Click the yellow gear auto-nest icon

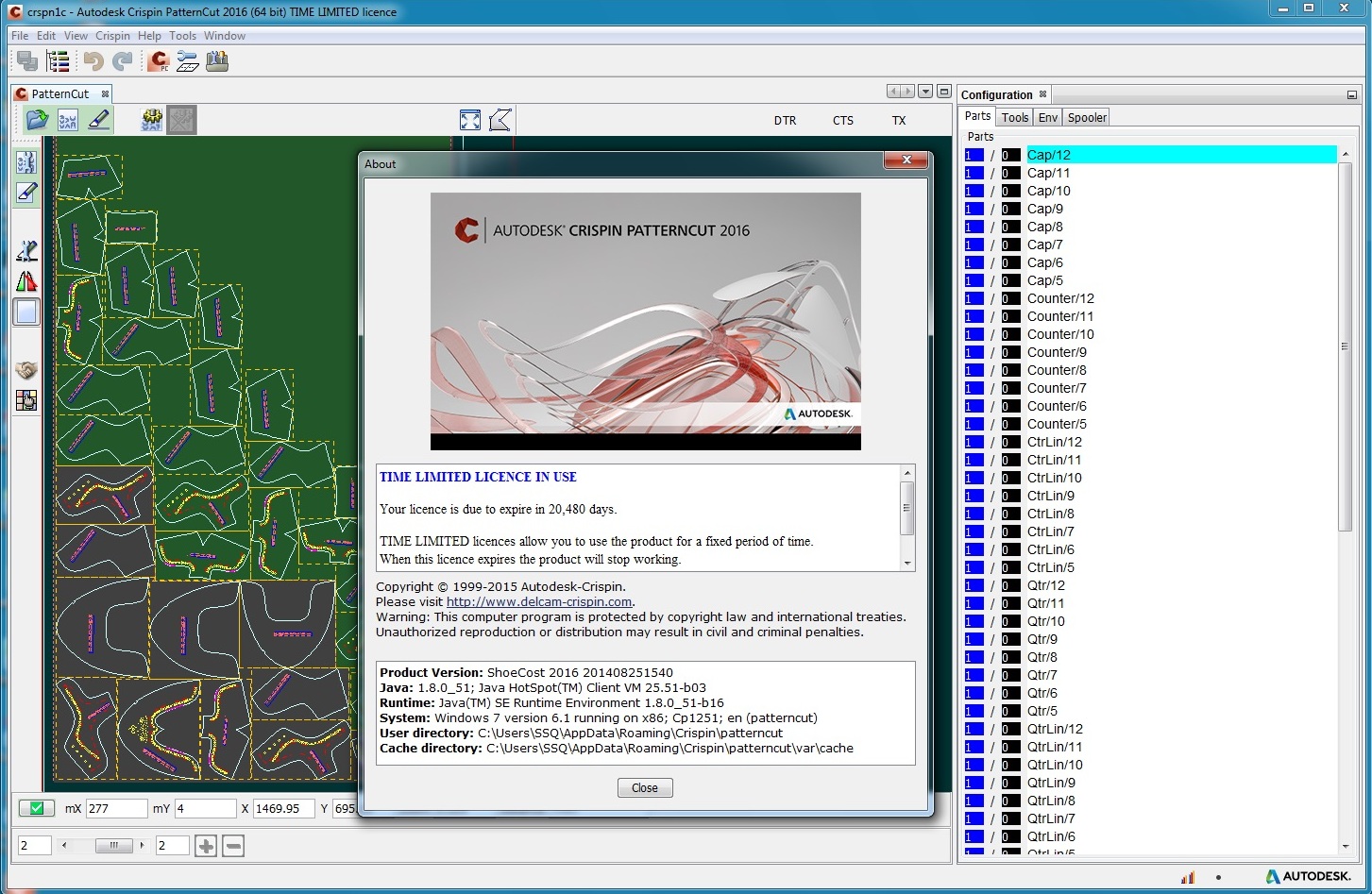[x=151, y=120]
